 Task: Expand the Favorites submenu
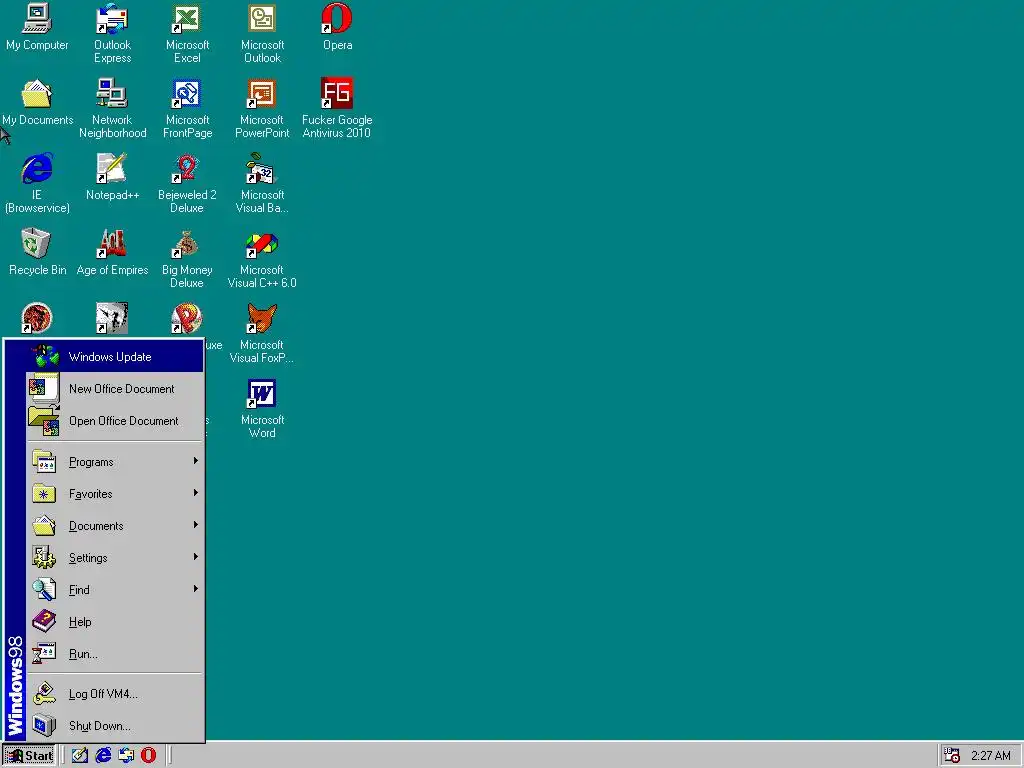pyautogui.click(x=115, y=494)
